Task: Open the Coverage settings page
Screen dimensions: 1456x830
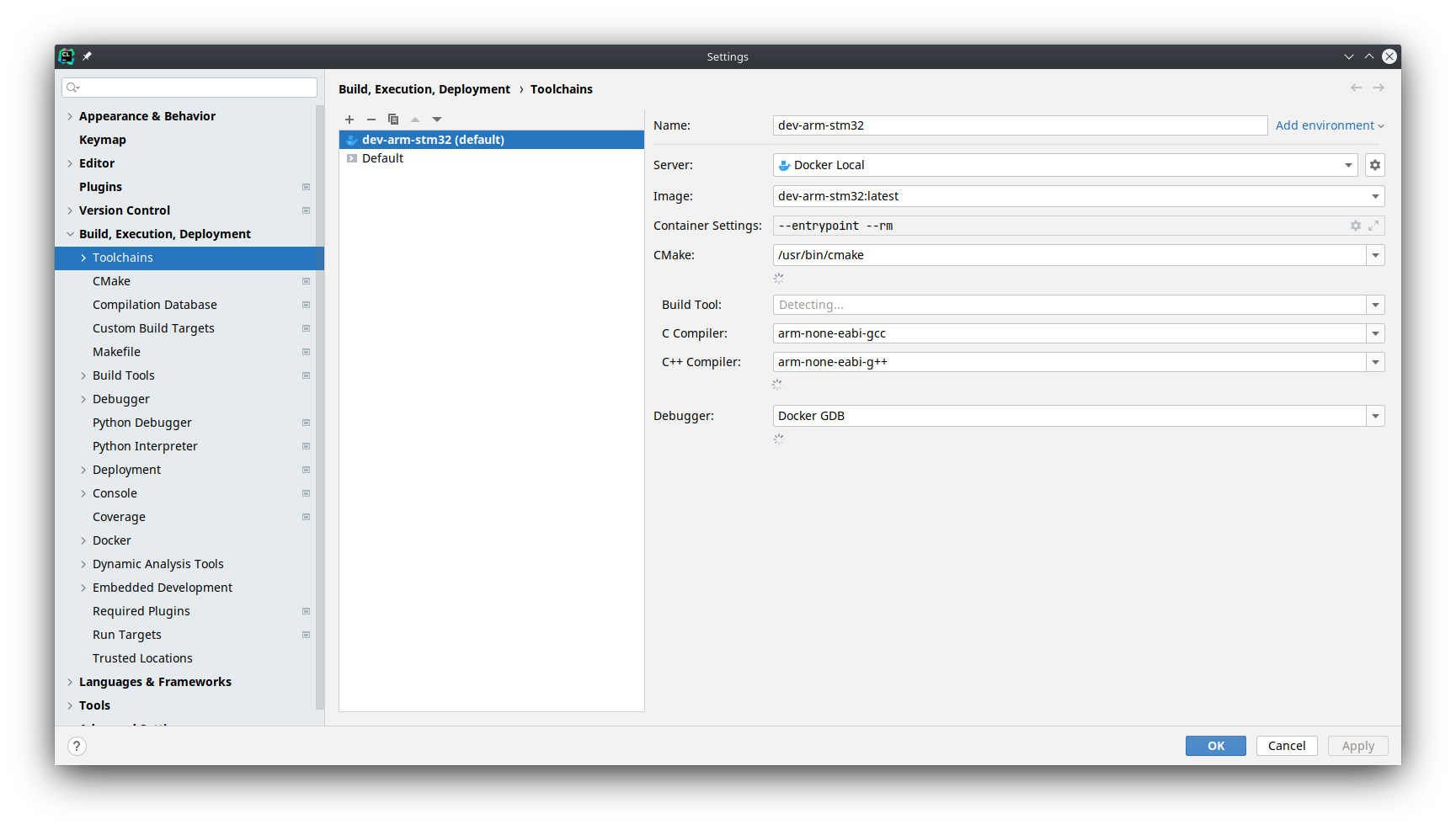Action: click(119, 517)
